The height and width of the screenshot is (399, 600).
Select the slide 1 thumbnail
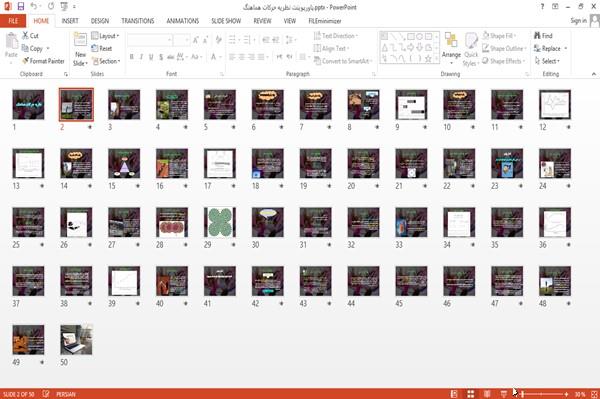coord(28,104)
